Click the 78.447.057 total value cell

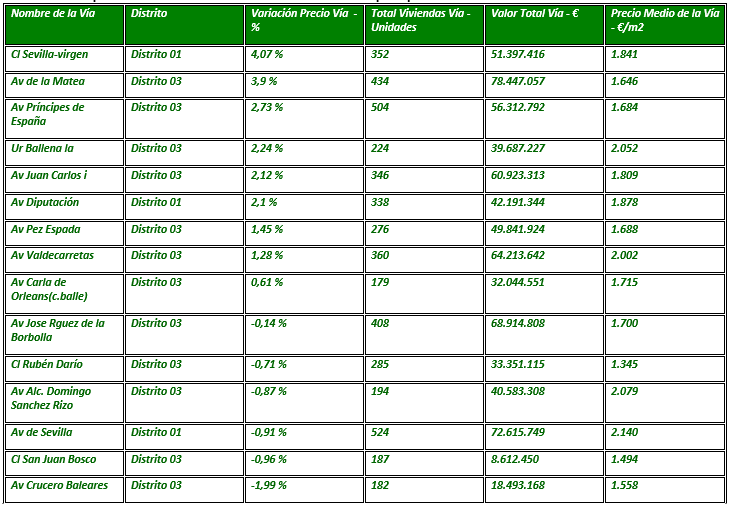point(519,81)
